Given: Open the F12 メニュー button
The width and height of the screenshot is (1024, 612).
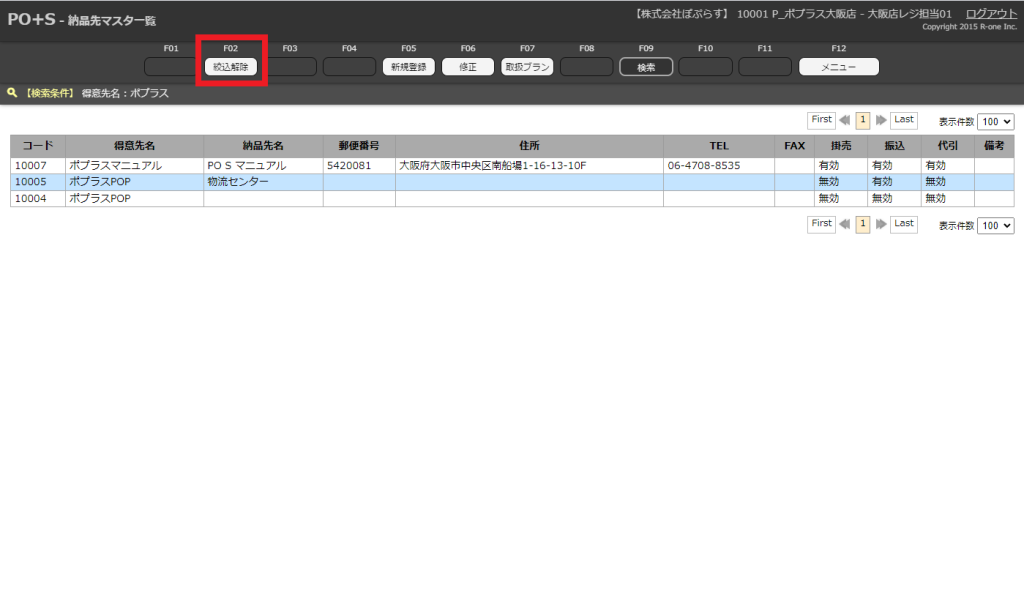Looking at the screenshot, I should point(838,67).
